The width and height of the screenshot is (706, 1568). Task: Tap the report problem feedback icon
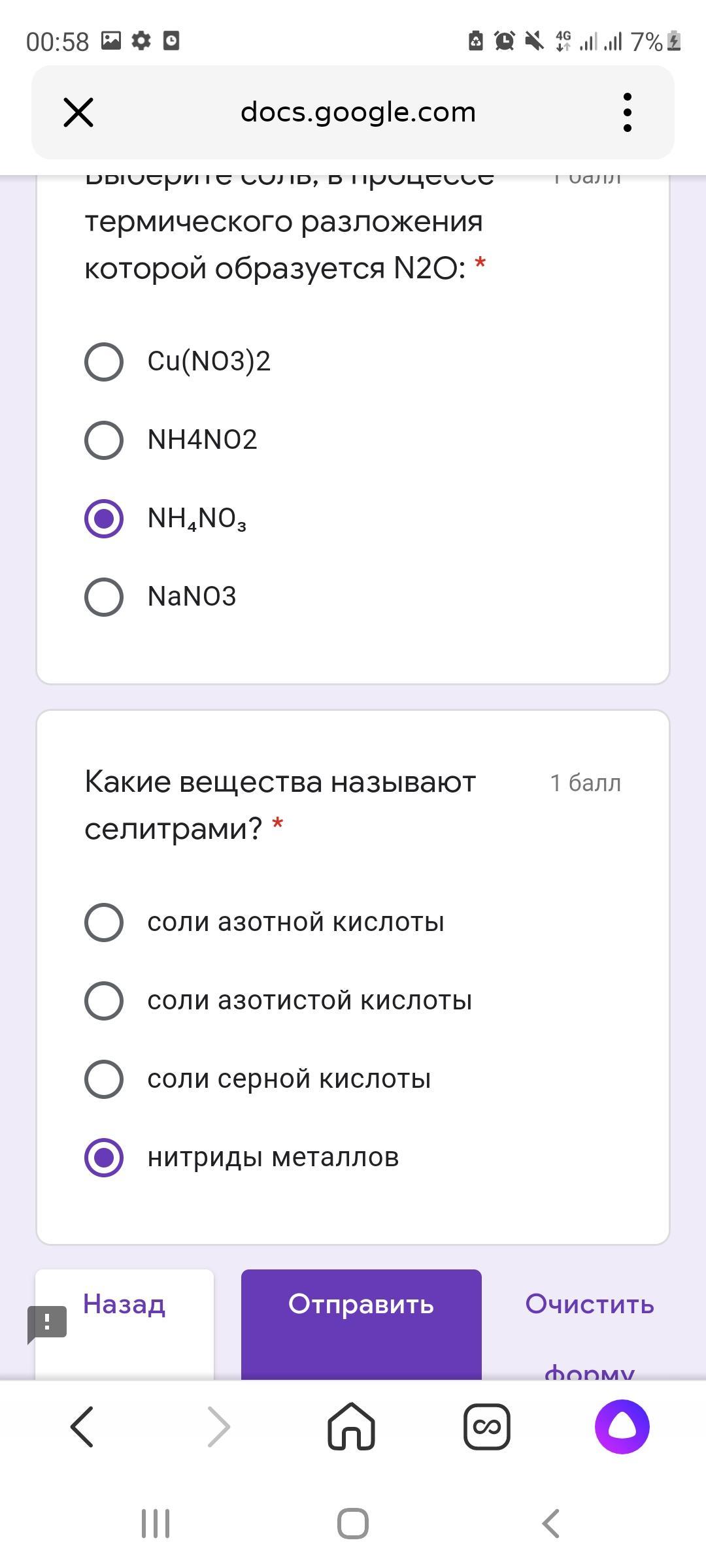[47, 1323]
